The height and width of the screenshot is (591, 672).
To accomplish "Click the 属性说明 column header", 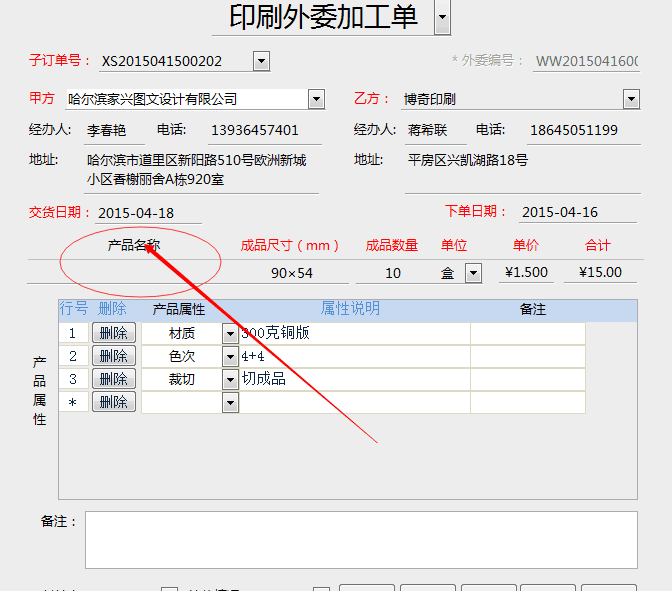I will [x=350, y=309].
